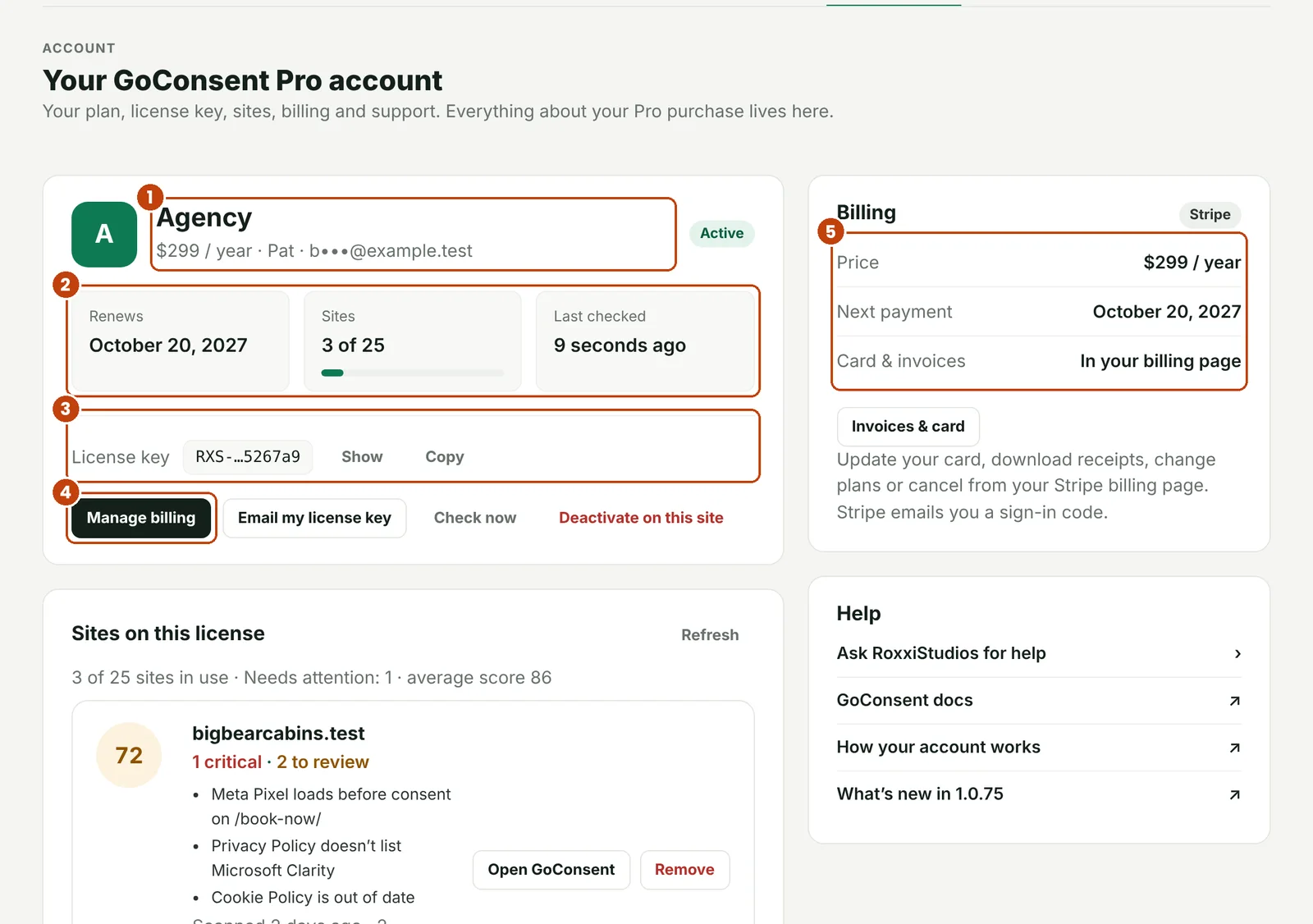Open the GoConsent docs link
Screen dimensions: 1313x924
click(1039, 701)
